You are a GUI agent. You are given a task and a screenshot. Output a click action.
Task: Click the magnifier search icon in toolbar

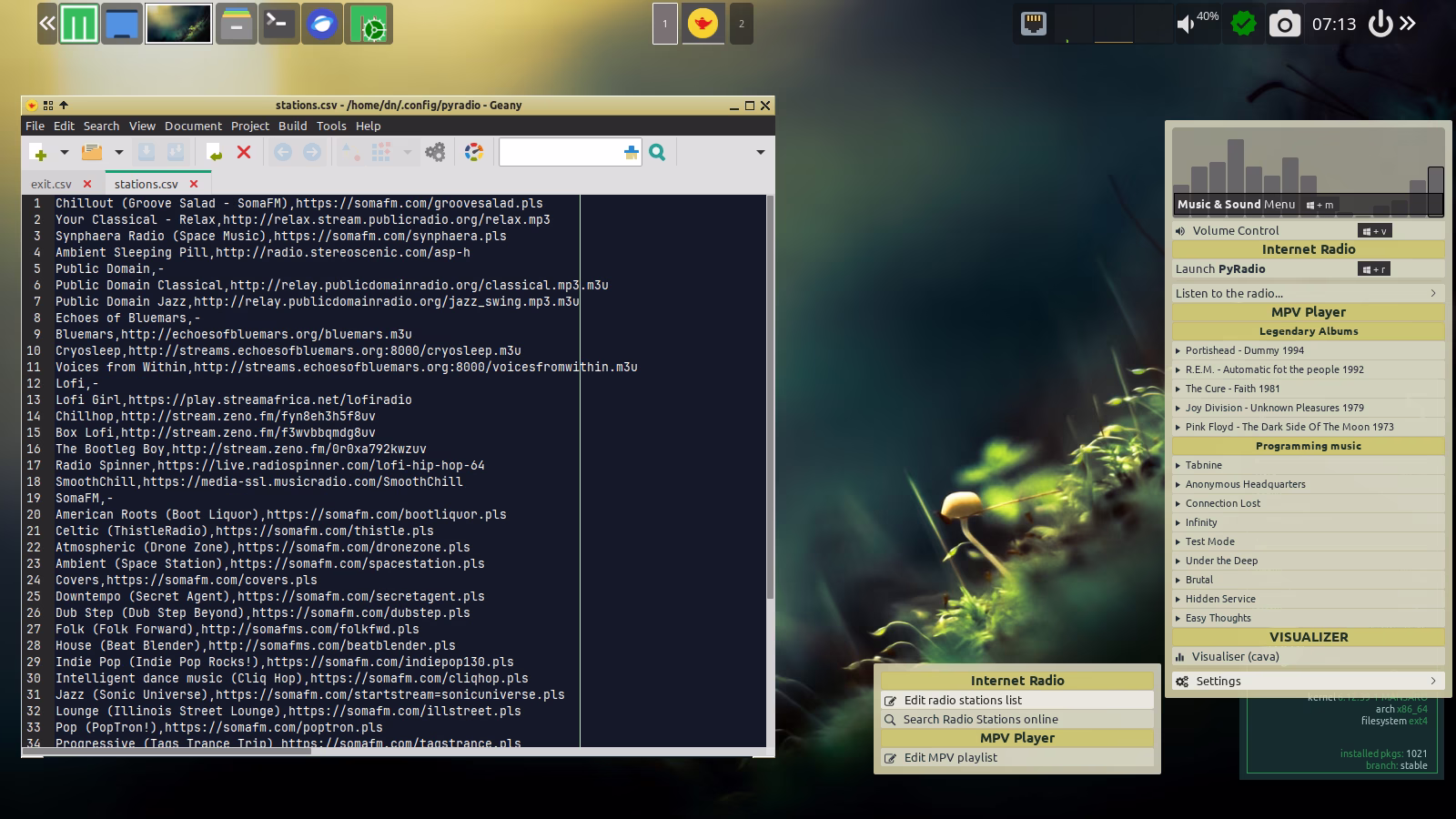(657, 152)
